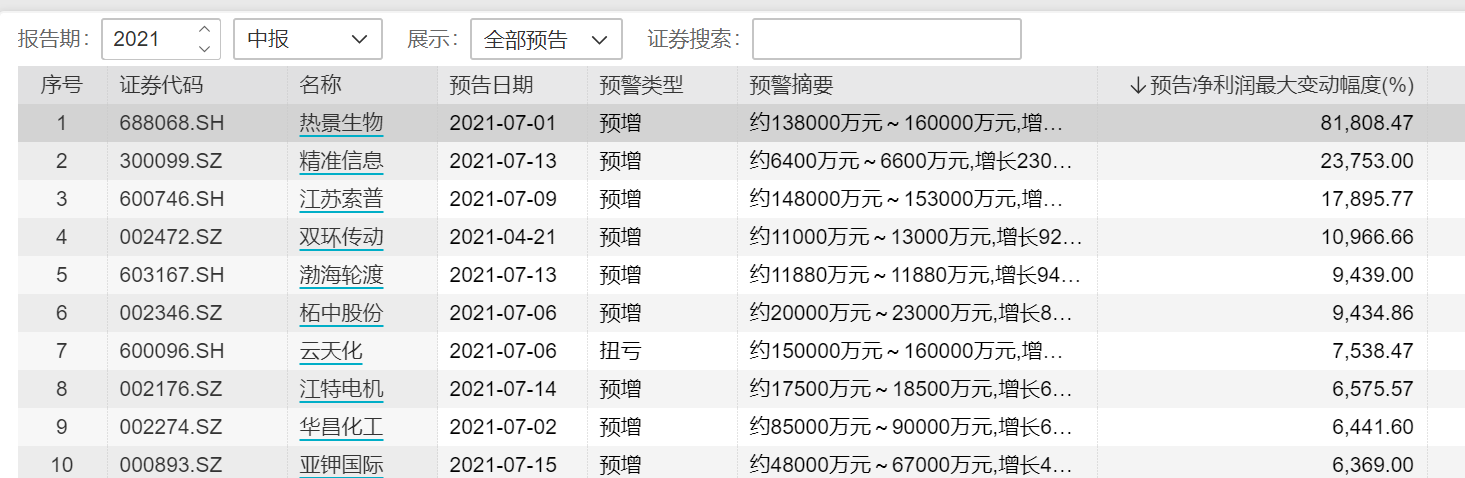The image size is (1465, 478).
Task: Sort by the 预告日期 column header
Action: [512, 85]
